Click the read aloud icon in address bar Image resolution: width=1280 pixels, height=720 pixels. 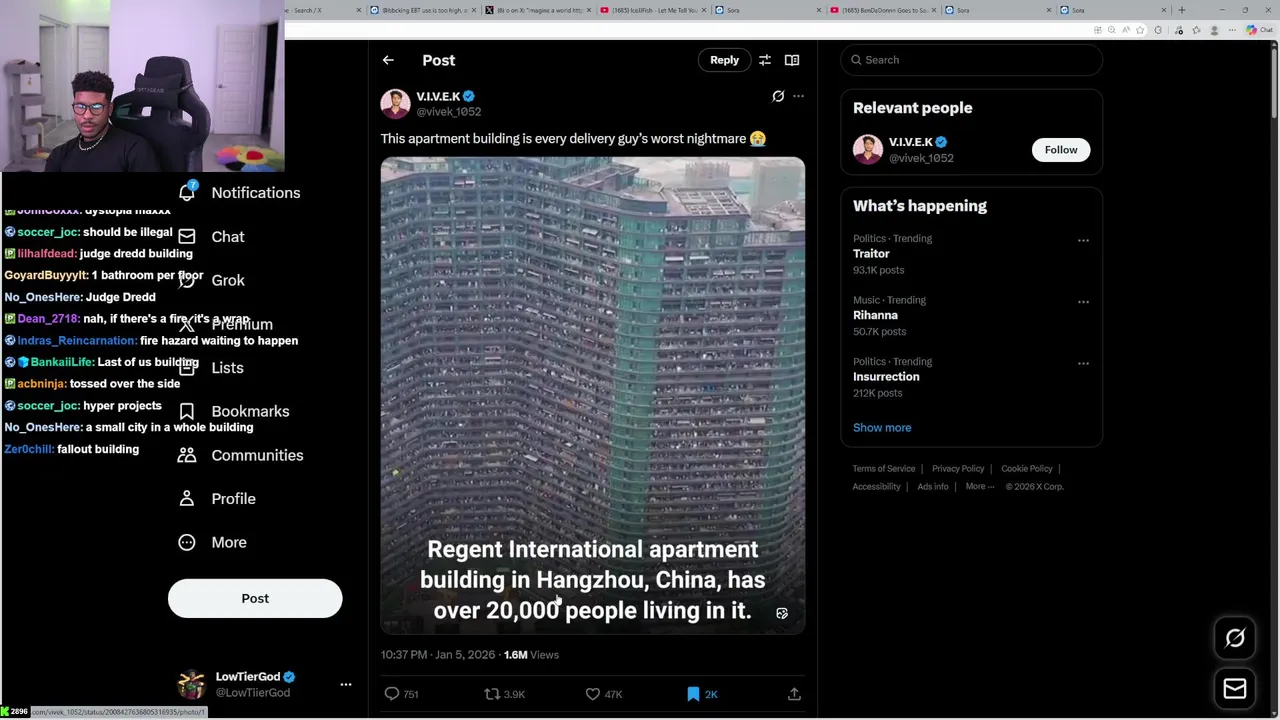pyautogui.click(x=1125, y=30)
